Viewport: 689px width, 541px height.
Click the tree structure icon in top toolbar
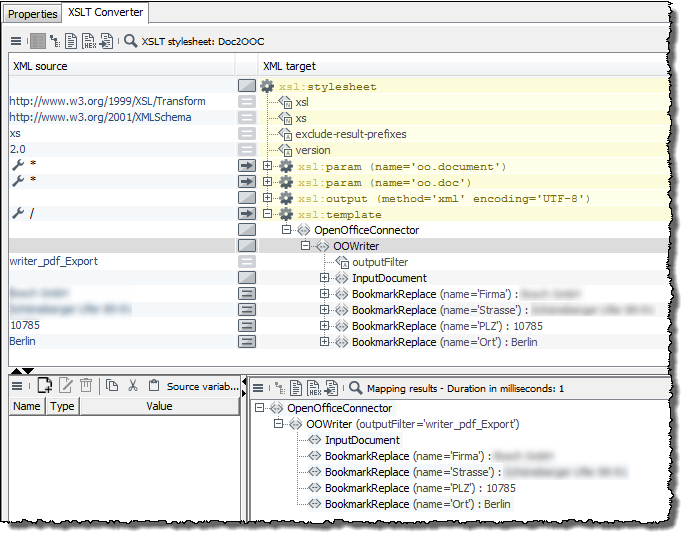pos(56,41)
